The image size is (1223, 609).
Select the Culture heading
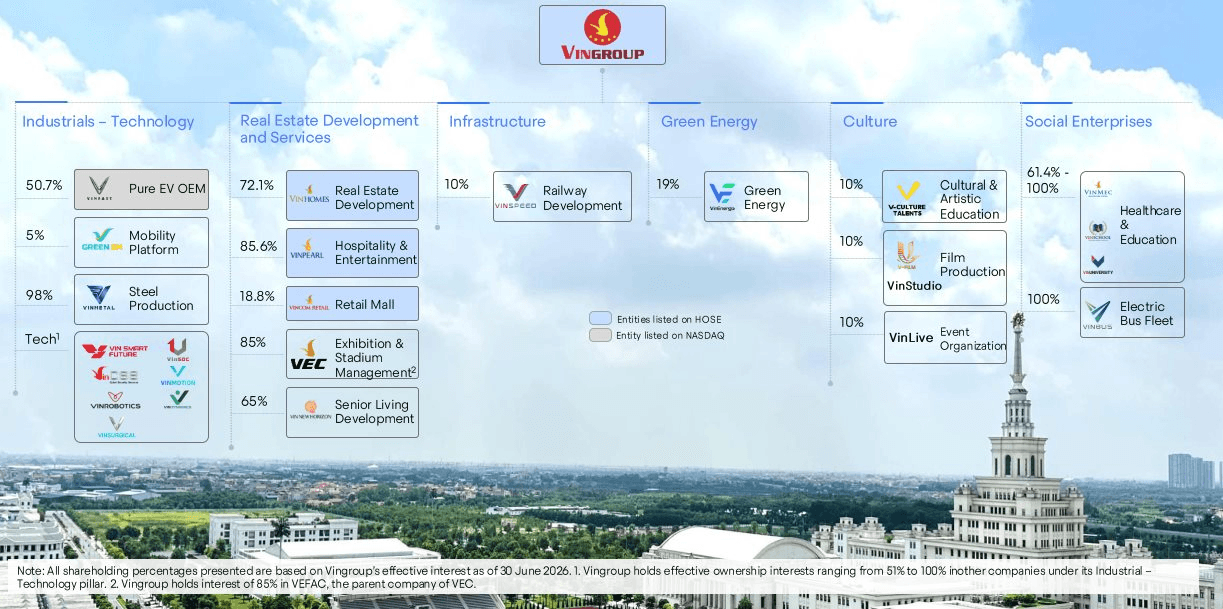point(870,121)
